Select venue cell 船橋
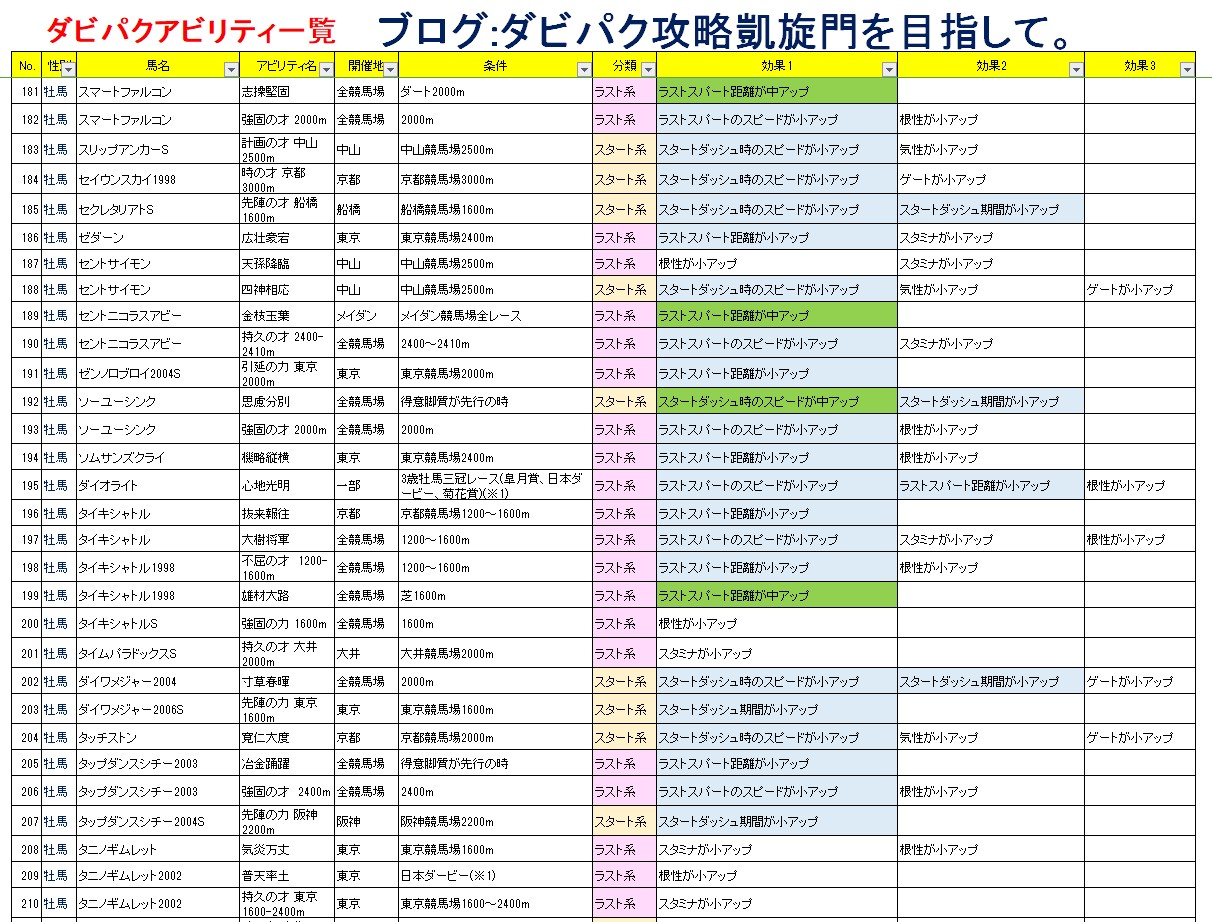The width and height of the screenshot is (1212, 922). click(366, 210)
